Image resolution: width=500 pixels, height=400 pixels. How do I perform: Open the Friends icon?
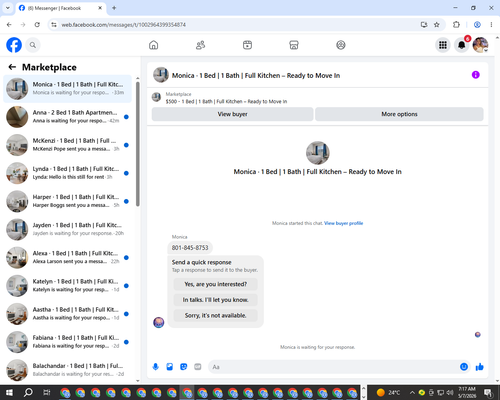point(200,45)
